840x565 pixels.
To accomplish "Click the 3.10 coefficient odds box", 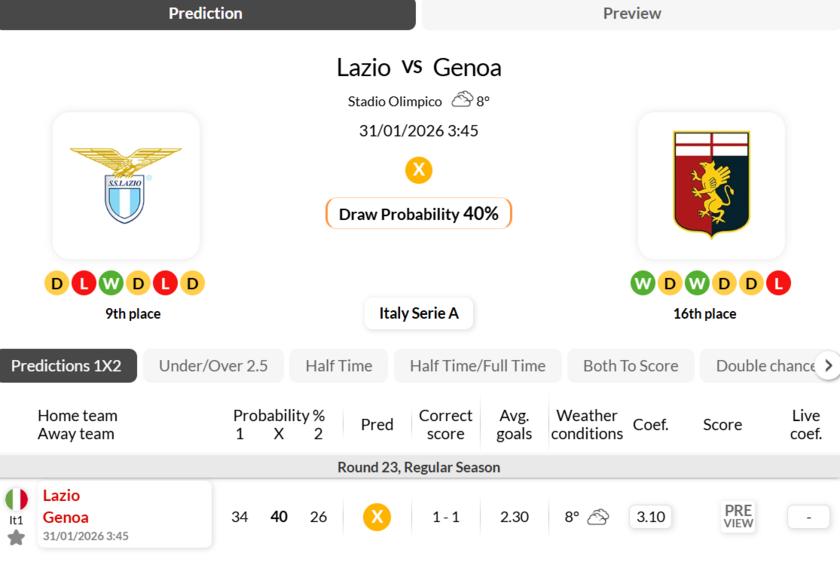I will click(651, 517).
